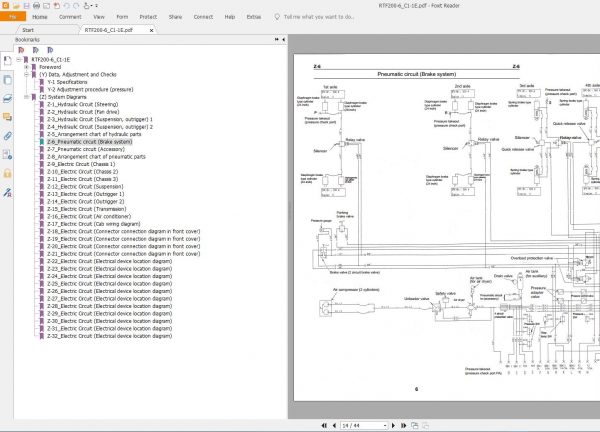Open the File menu button
The image size is (600, 432).
11,17
